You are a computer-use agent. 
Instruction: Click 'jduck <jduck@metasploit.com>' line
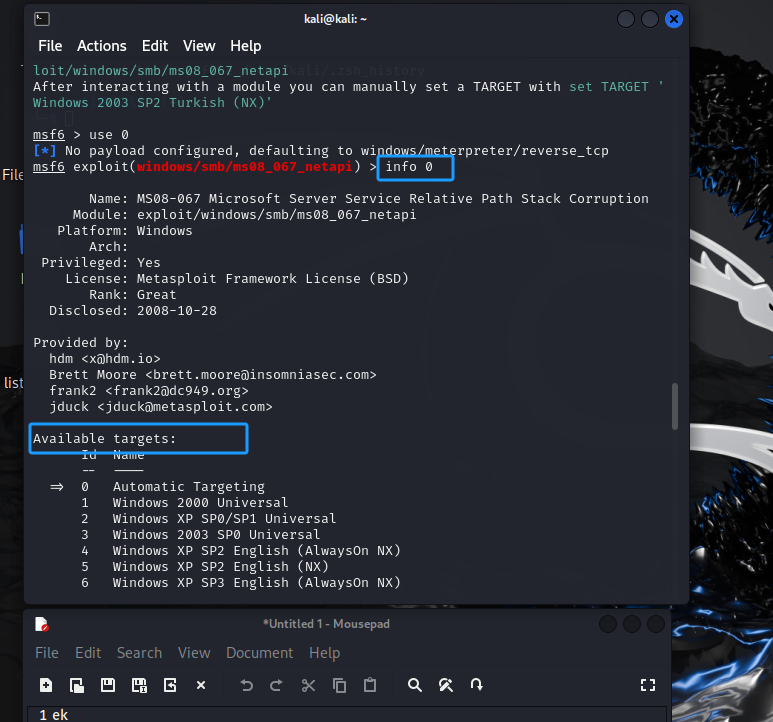coord(160,407)
